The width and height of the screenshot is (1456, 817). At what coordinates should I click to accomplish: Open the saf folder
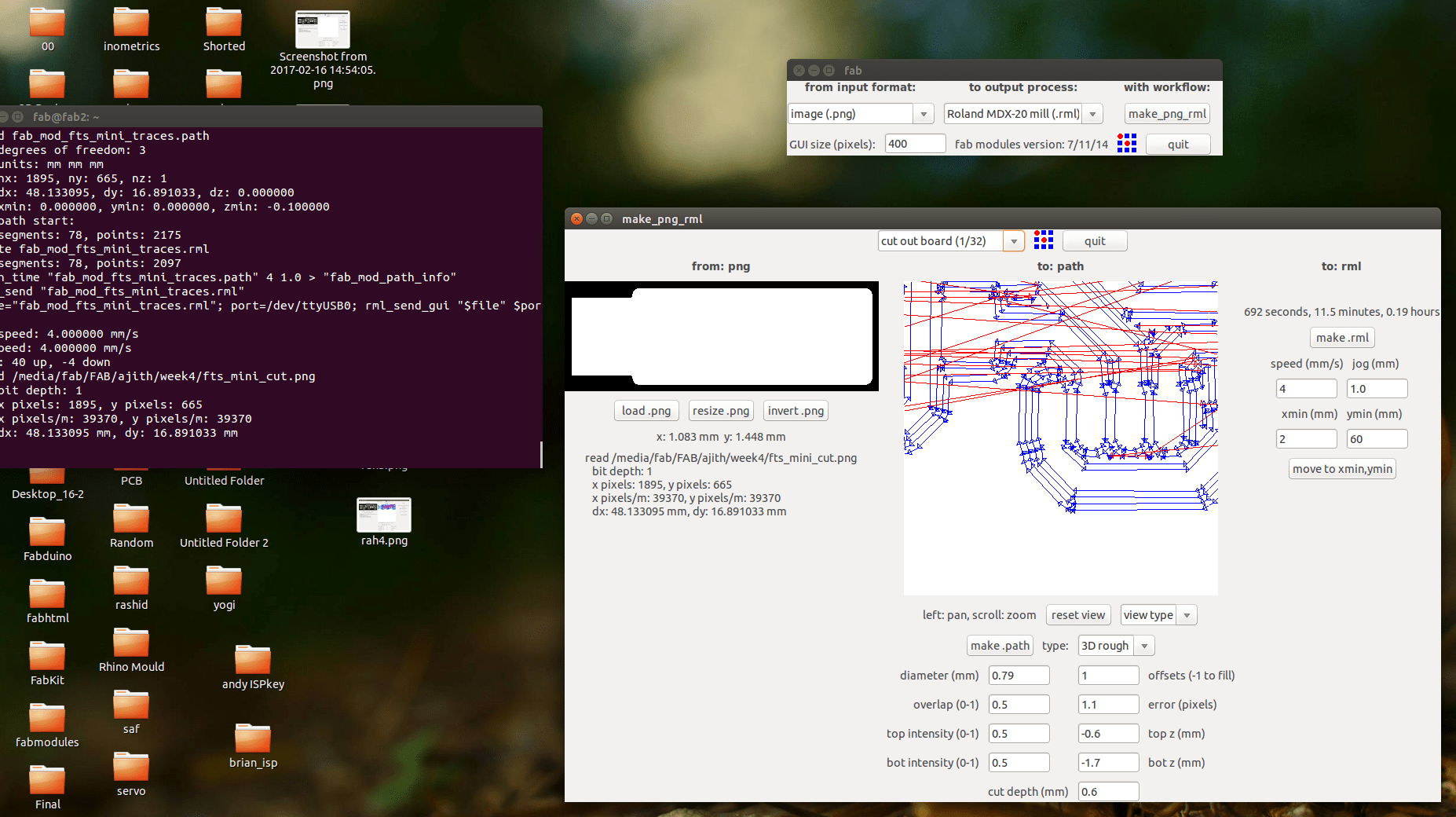[131, 712]
